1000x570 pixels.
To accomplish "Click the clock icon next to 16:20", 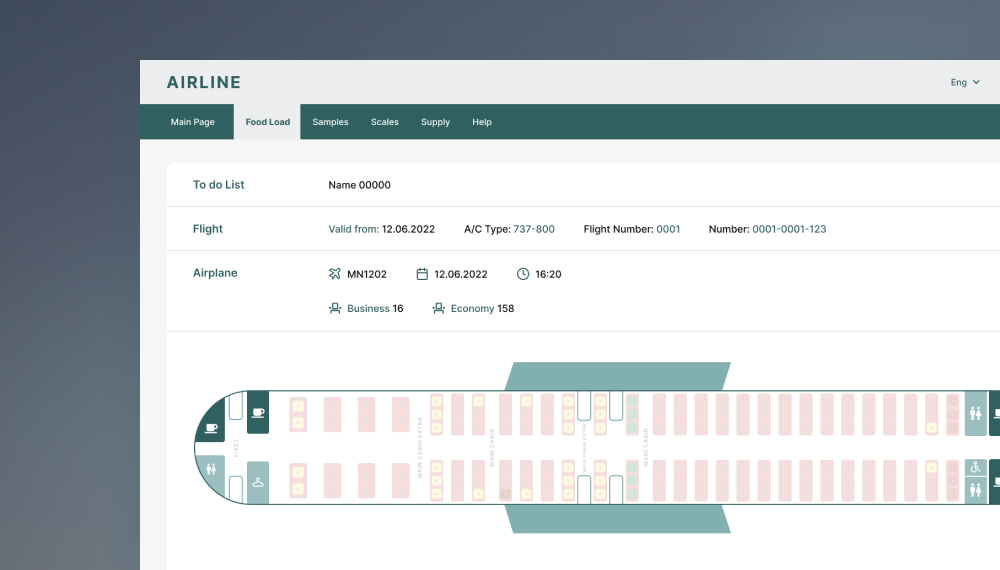I will [523, 274].
